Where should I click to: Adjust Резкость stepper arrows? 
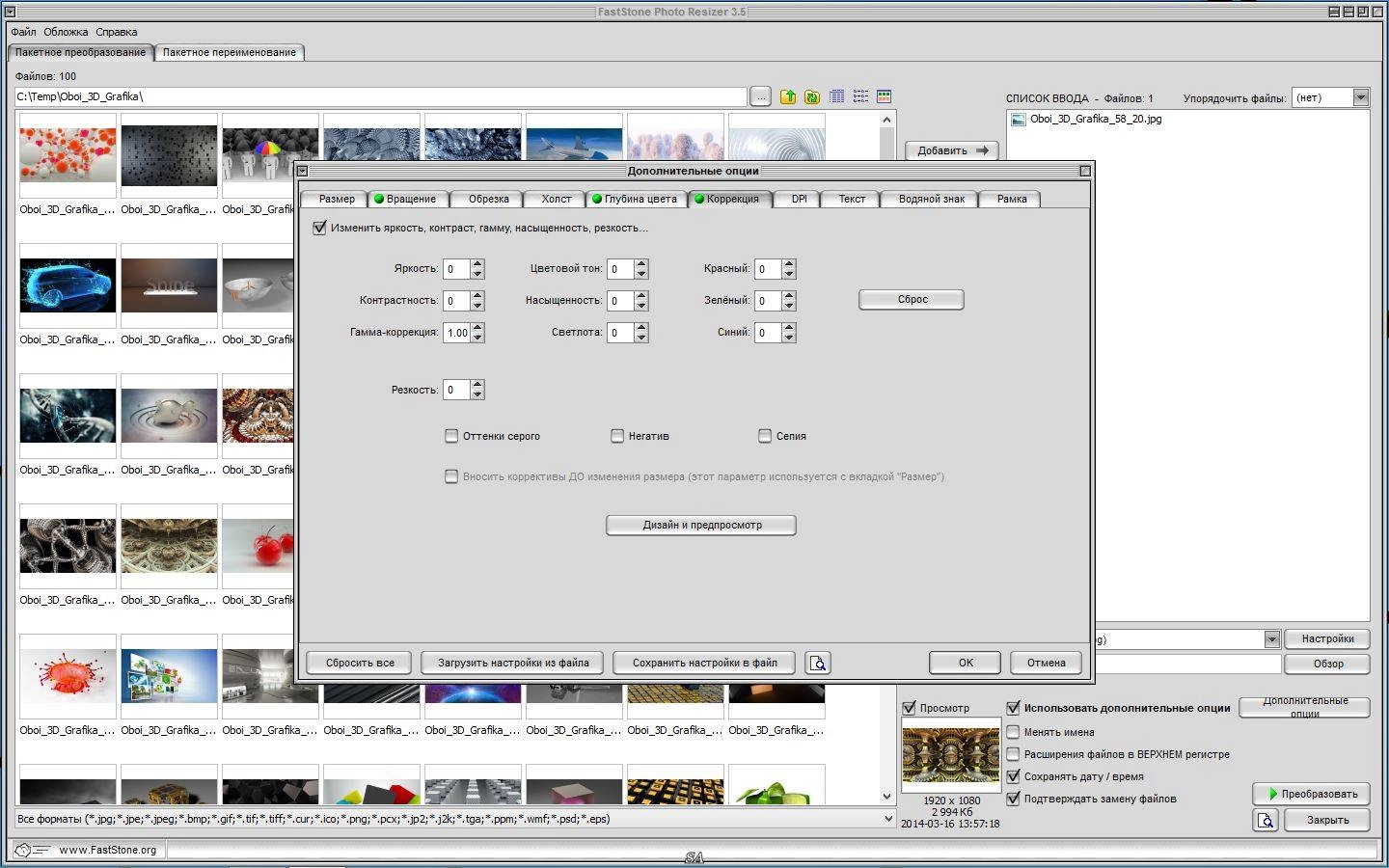click(477, 390)
